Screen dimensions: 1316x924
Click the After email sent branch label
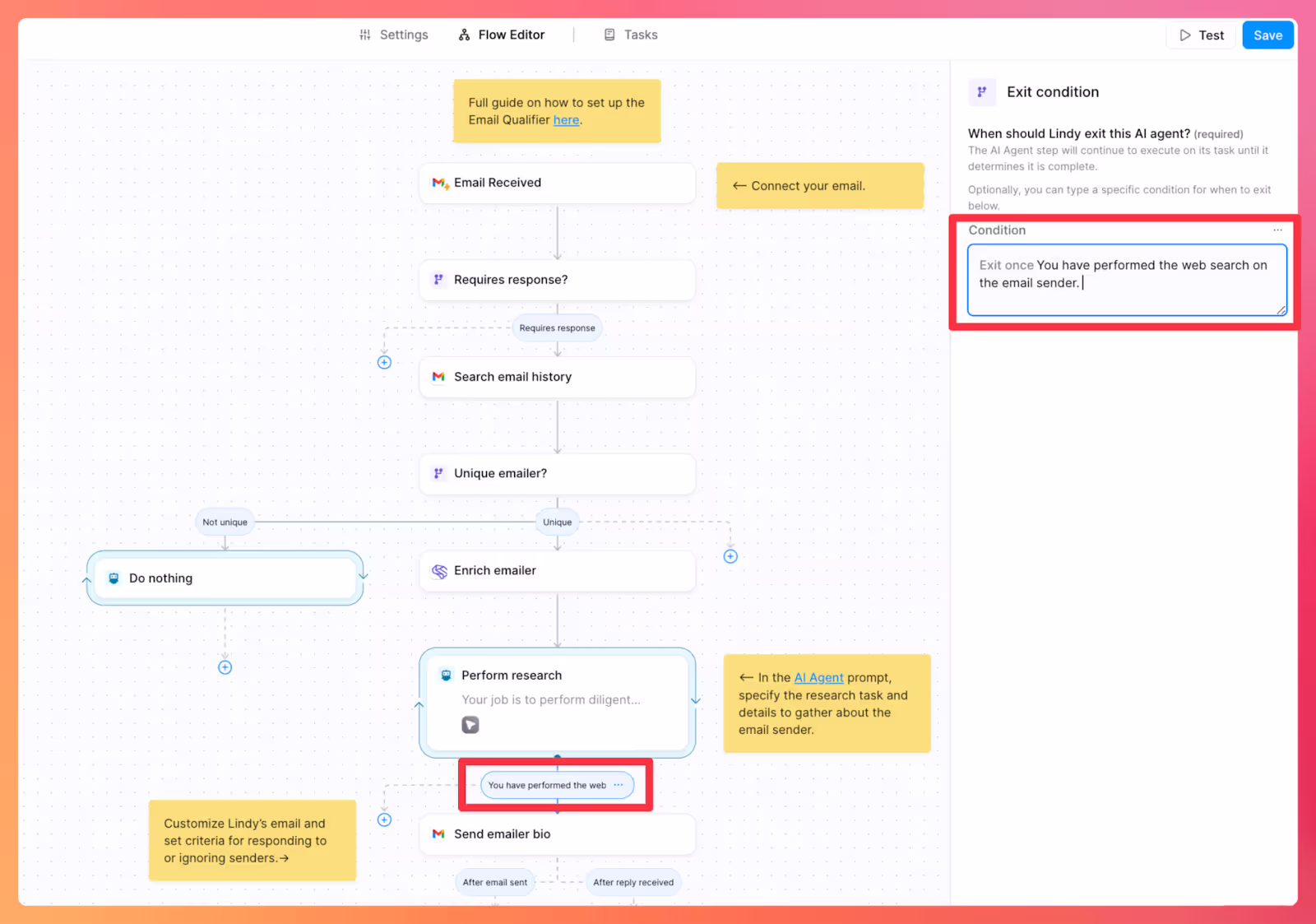point(494,882)
